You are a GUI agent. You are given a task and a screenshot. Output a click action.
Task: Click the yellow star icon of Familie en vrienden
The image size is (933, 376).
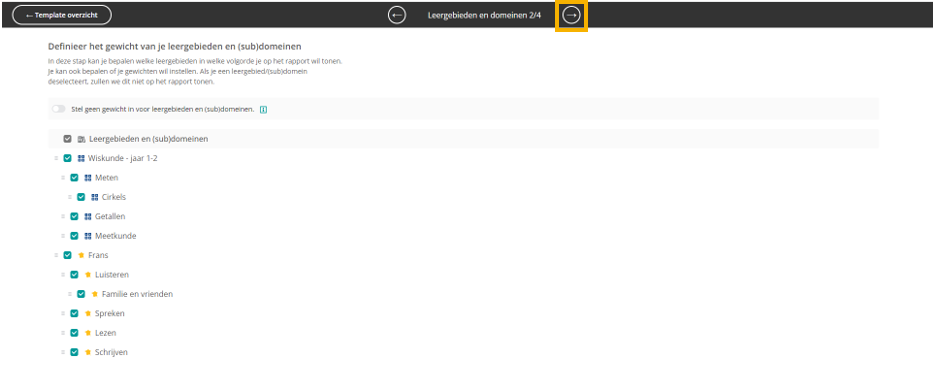(95, 294)
